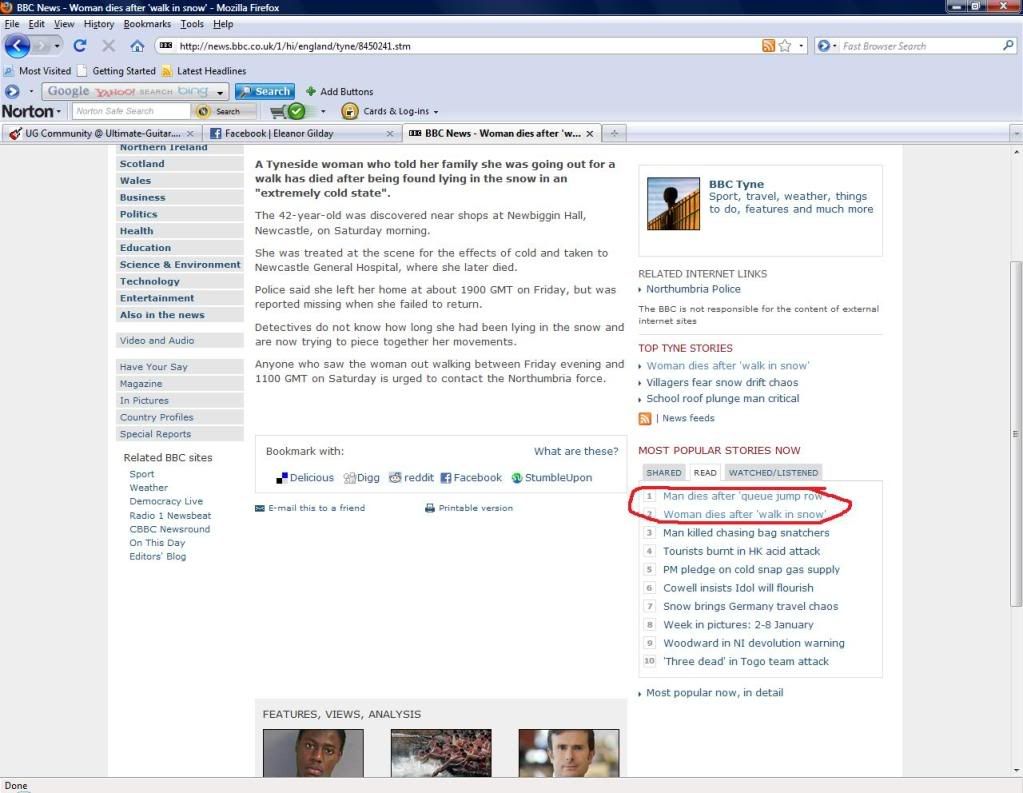Open the back/forward history dropdown arrow

(57, 46)
